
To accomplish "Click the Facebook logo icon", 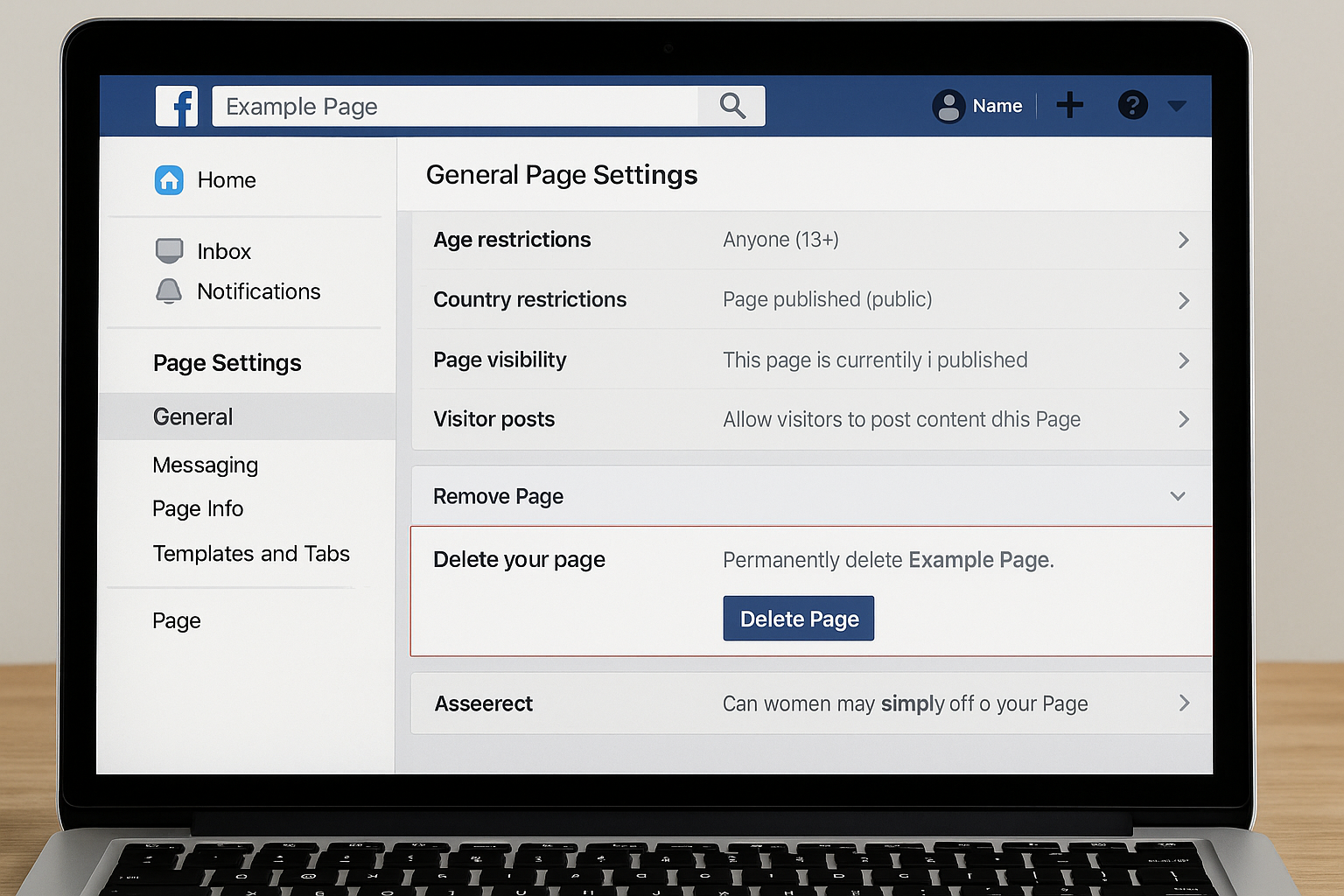I will click(x=177, y=106).
